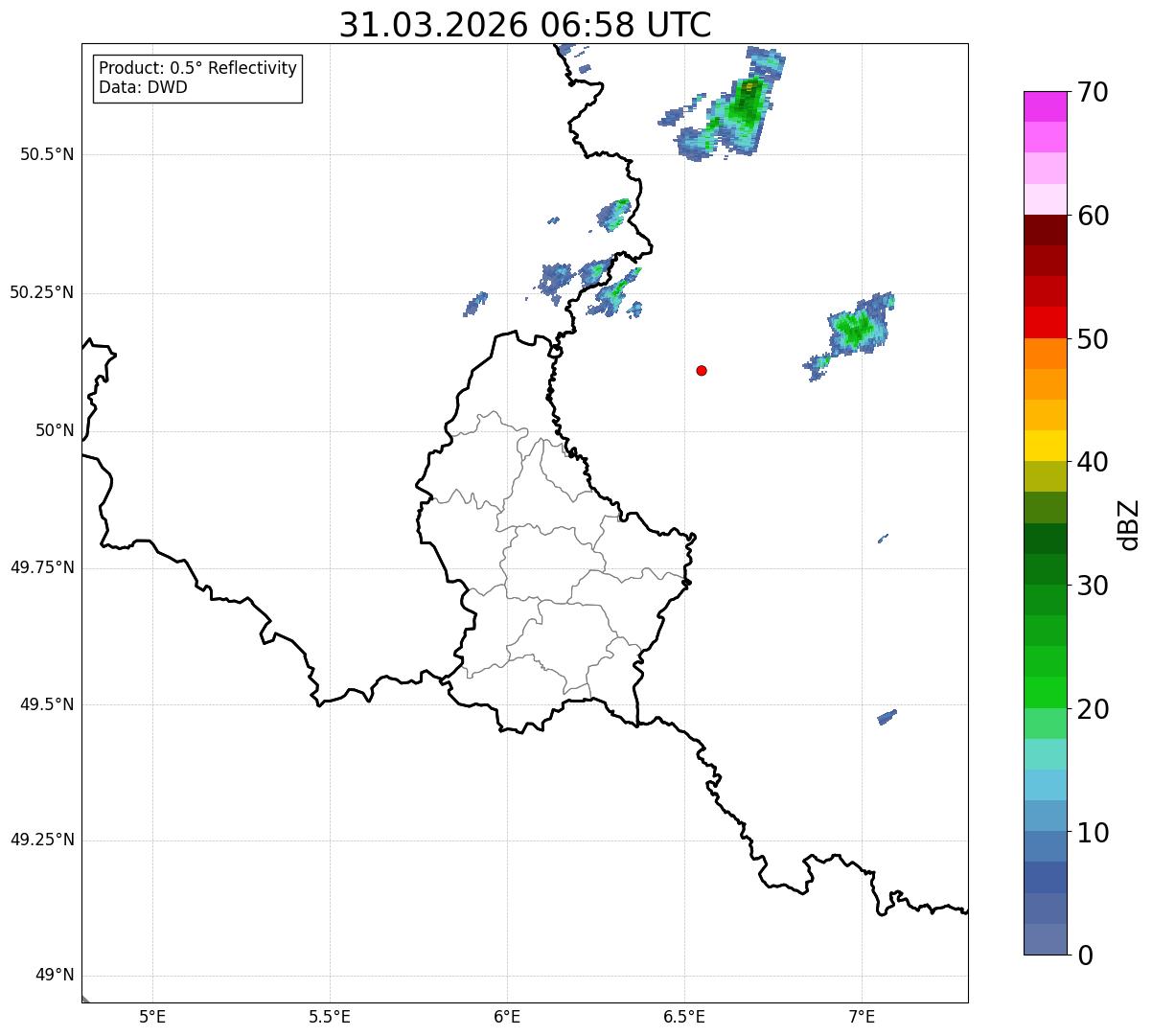The height and width of the screenshot is (1036, 1152).
Task: Click the 20 tick label on colorbar
Action: pos(1094,709)
